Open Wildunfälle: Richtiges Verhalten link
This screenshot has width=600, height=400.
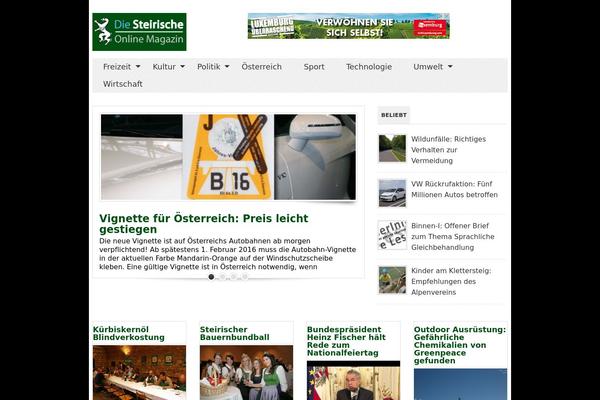[x=448, y=150]
